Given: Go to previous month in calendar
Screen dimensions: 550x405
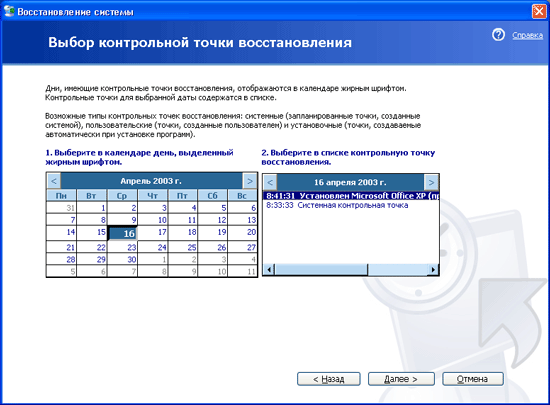Looking at the screenshot, I should (x=54, y=181).
